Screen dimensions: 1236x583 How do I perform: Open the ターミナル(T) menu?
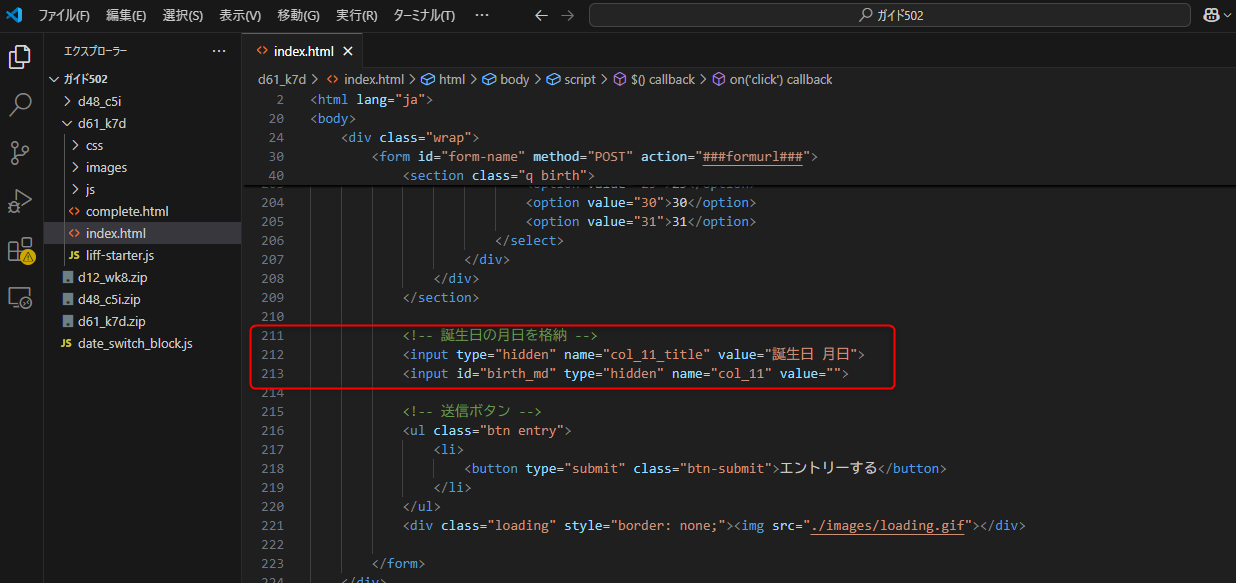pos(424,15)
